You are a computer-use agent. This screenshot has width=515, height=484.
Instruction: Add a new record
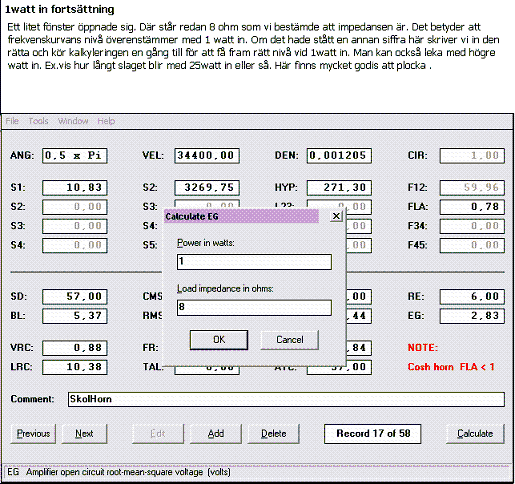pyautogui.click(x=216, y=434)
